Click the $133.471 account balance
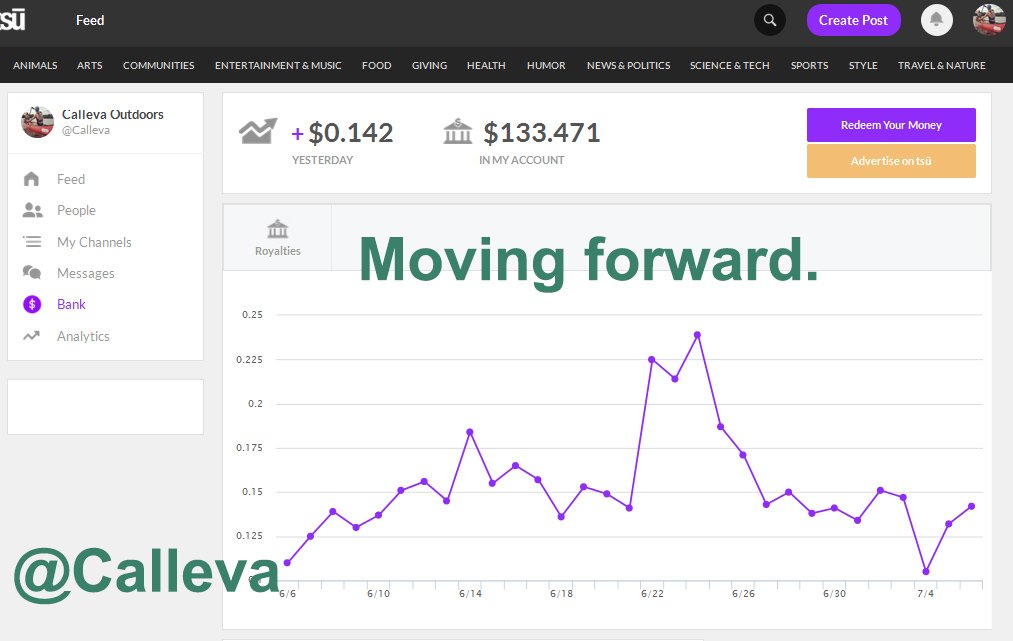The image size is (1013, 641). (x=541, y=132)
